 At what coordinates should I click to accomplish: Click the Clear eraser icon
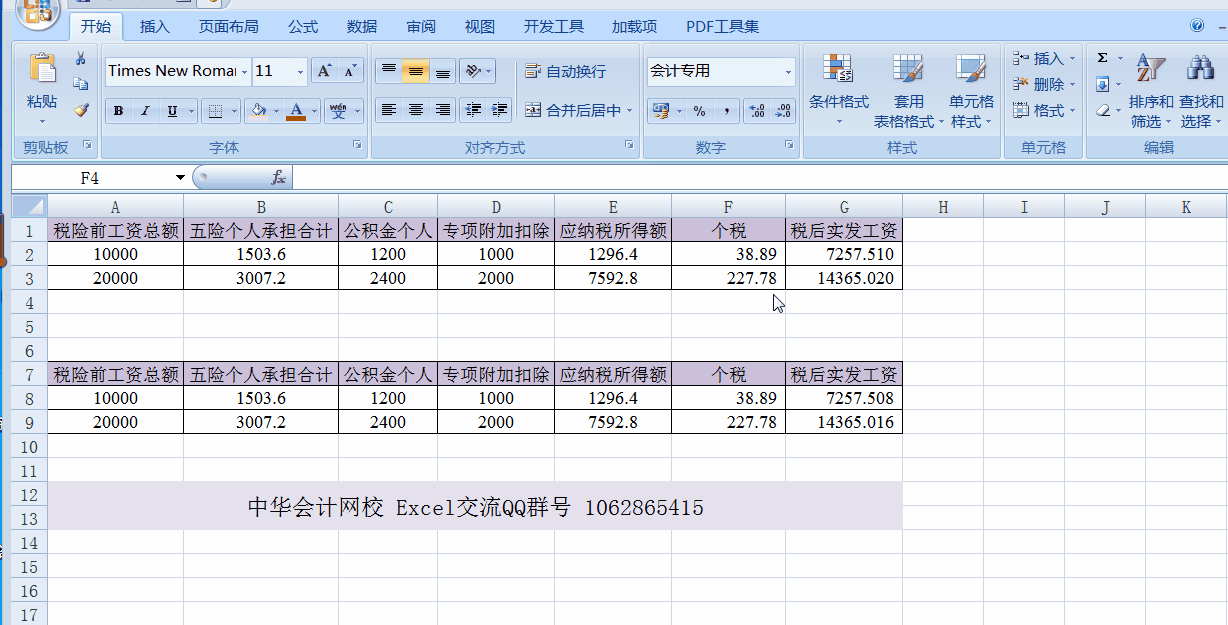tap(1102, 111)
